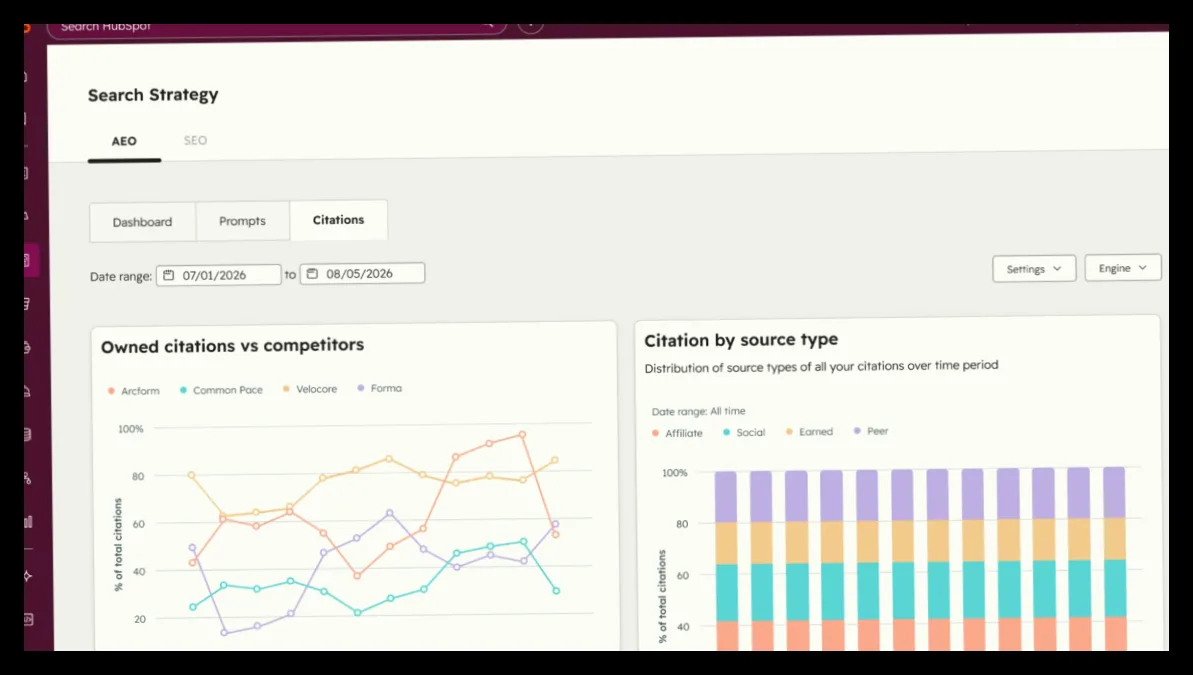The height and width of the screenshot is (675, 1193).
Task: Toggle the Affiliate source type in the legend
Action: click(x=677, y=433)
